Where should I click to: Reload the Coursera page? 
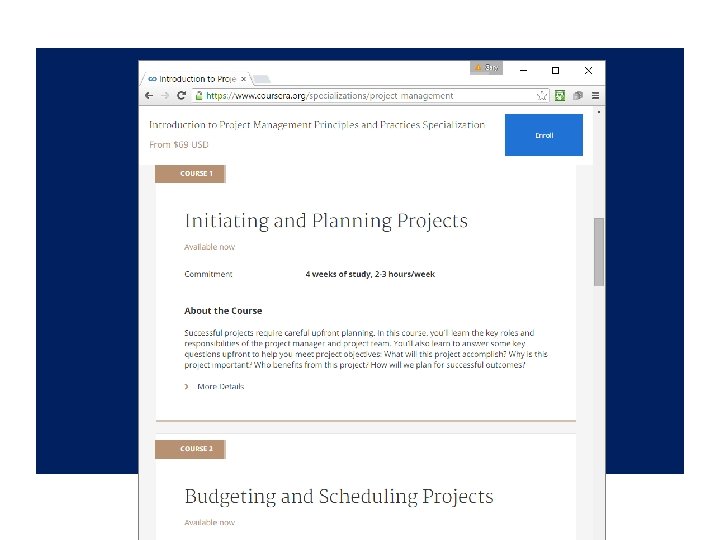181,96
